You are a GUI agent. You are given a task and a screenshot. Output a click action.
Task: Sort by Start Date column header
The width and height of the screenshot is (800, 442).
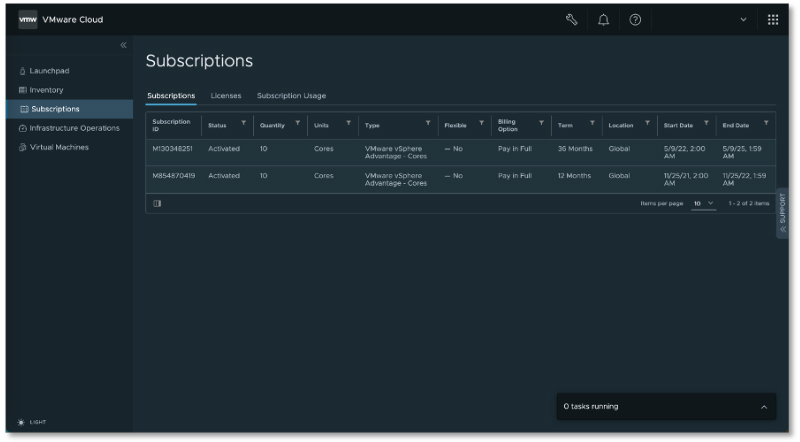pyautogui.click(x=678, y=126)
